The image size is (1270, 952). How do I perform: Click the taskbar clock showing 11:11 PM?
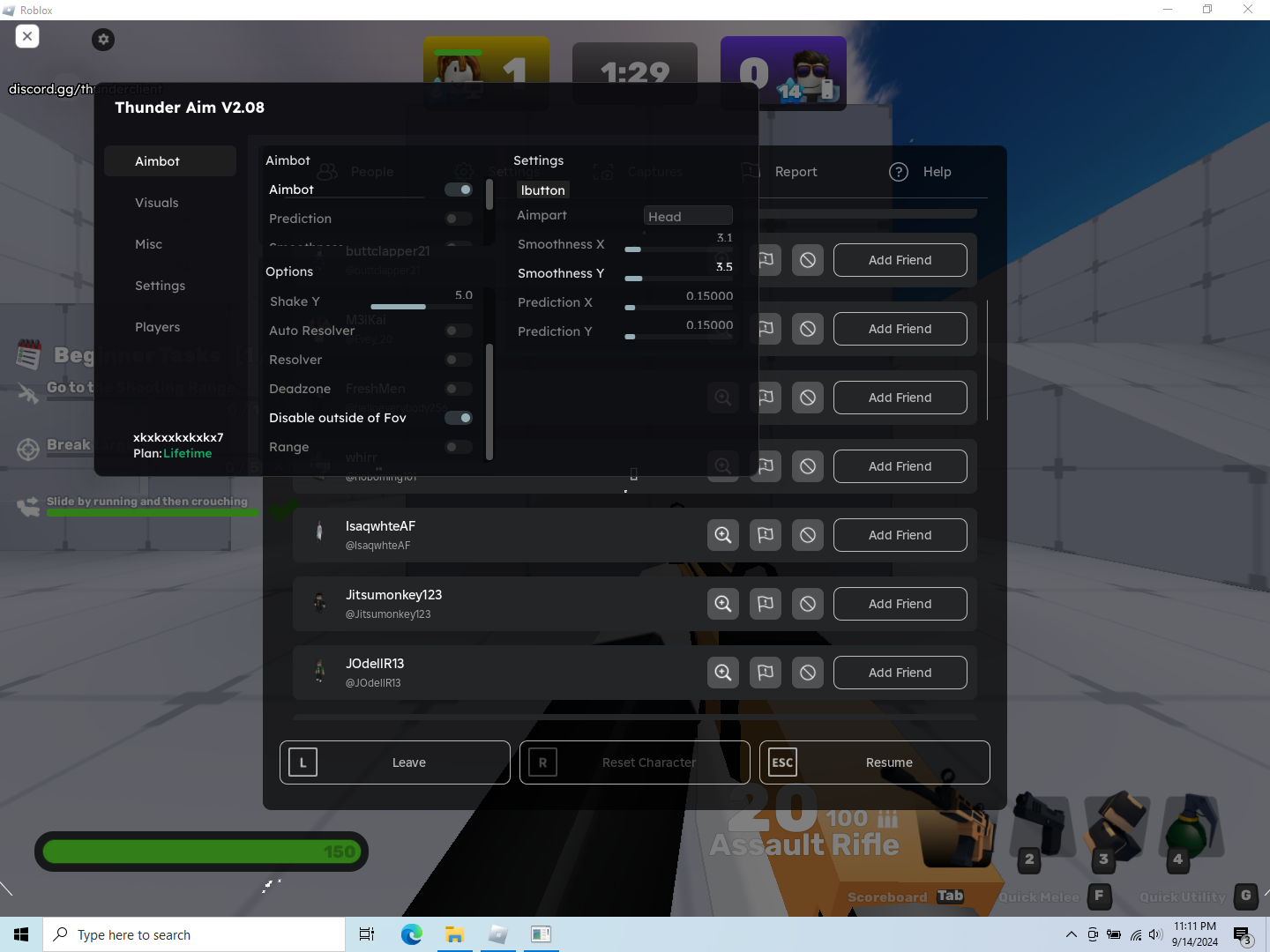pos(1194,934)
